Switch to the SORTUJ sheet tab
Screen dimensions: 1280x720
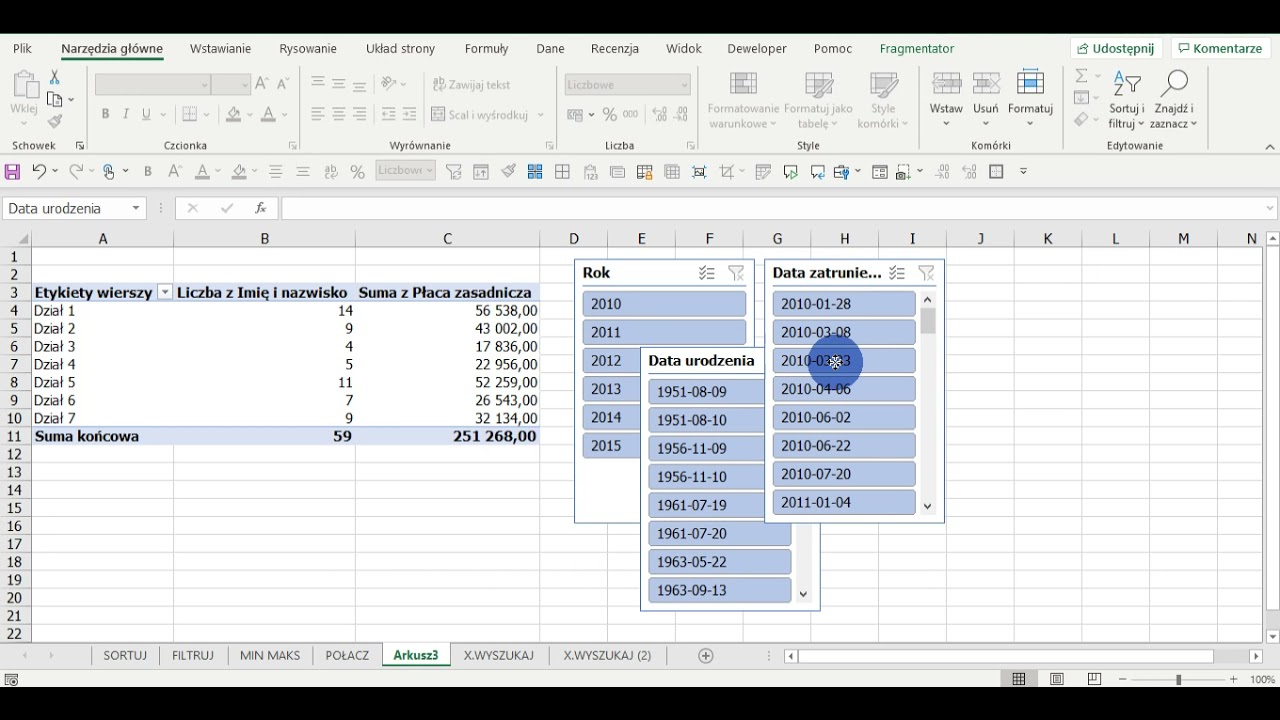coord(125,656)
